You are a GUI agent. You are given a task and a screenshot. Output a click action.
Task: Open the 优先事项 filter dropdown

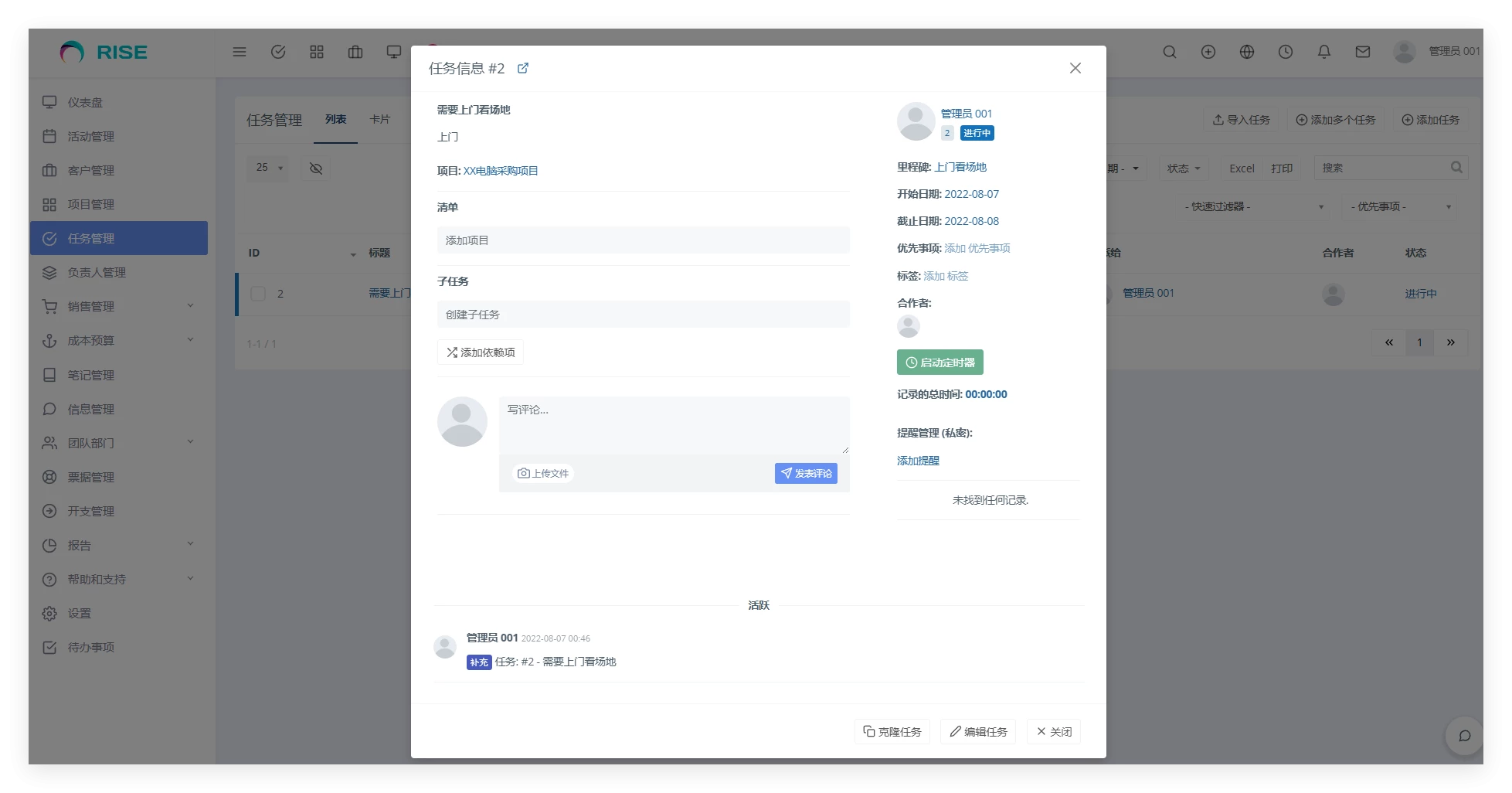tap(1399, 206)
